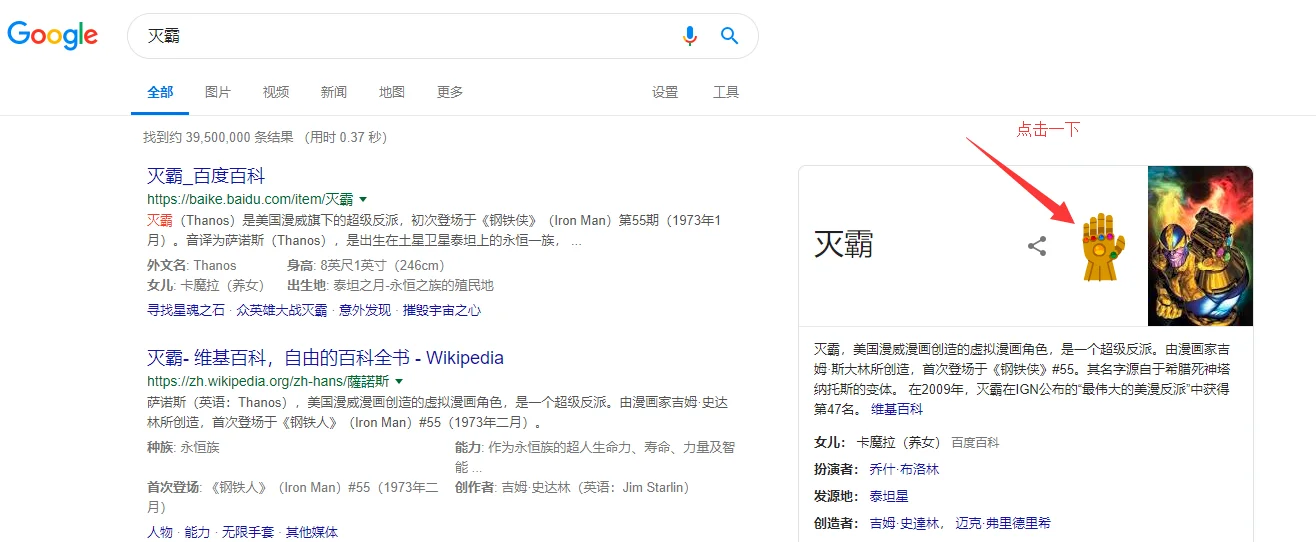Switch to the 图片 tab
The width and height of the screenshot is (1316, 542).
(218, 92)
